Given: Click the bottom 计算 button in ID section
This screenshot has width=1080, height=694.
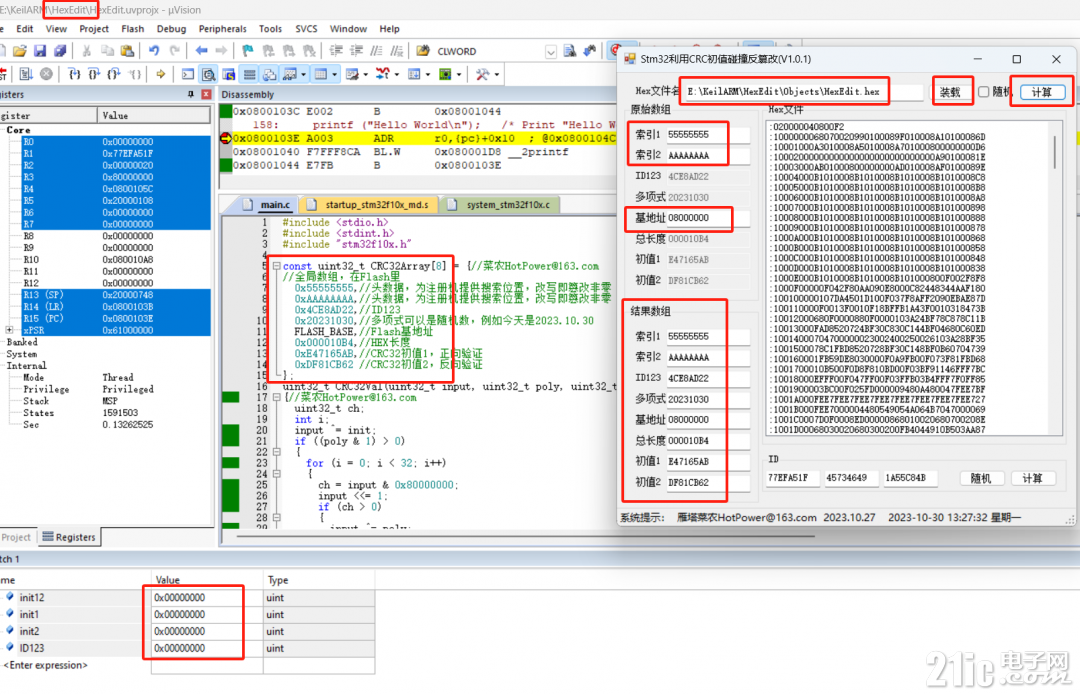Looking at the screenshot, I should 1032,478.
